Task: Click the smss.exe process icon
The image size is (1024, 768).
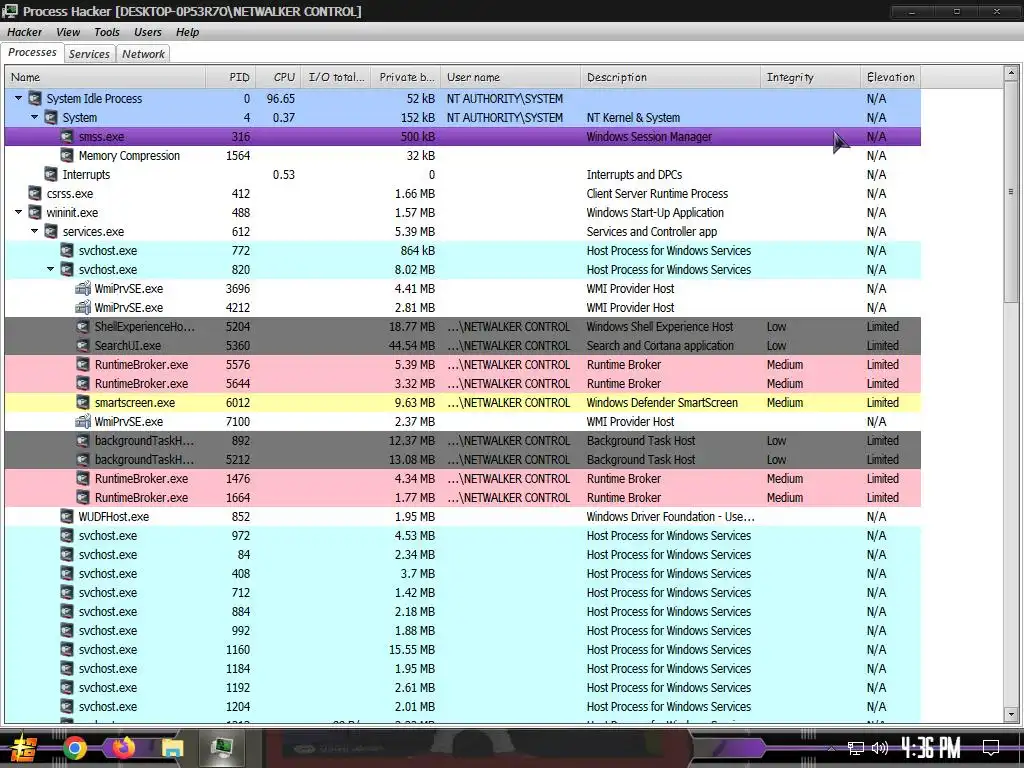Action: pos(67,136)
